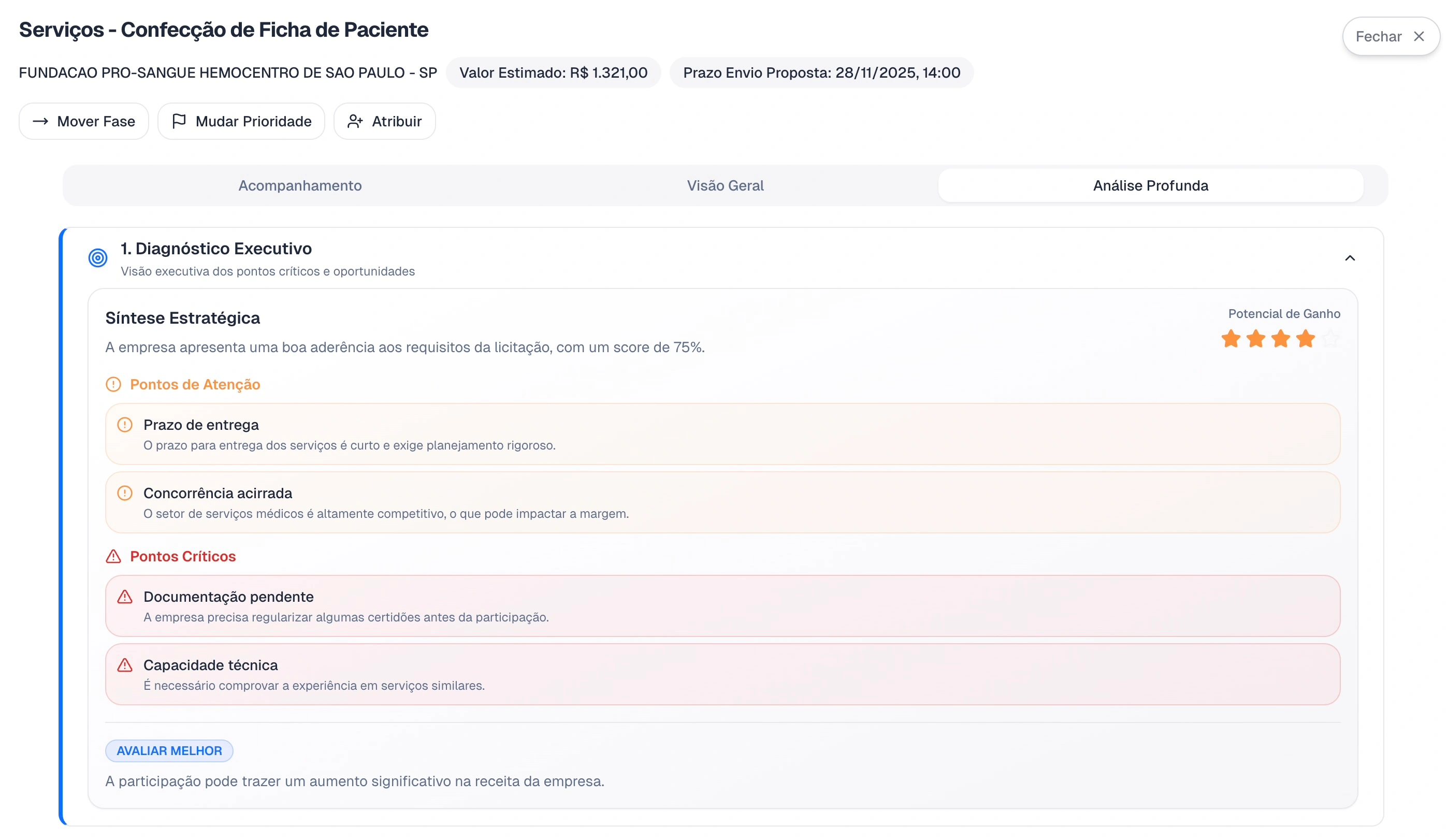Select the Análise Profunda tab
1447x840 pixels.
point(1150,185)
